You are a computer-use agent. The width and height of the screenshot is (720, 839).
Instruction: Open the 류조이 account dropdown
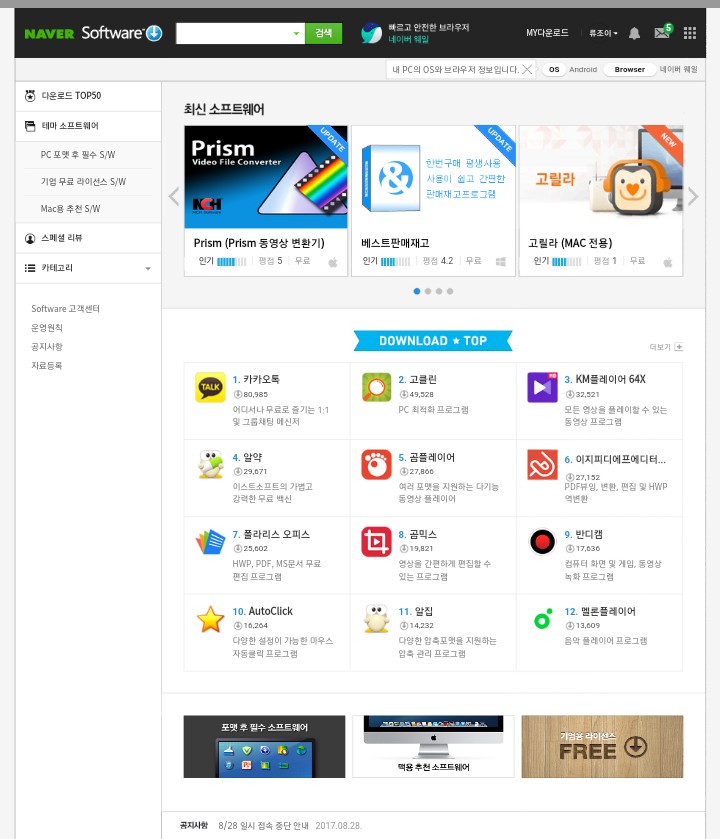point(603,33)
